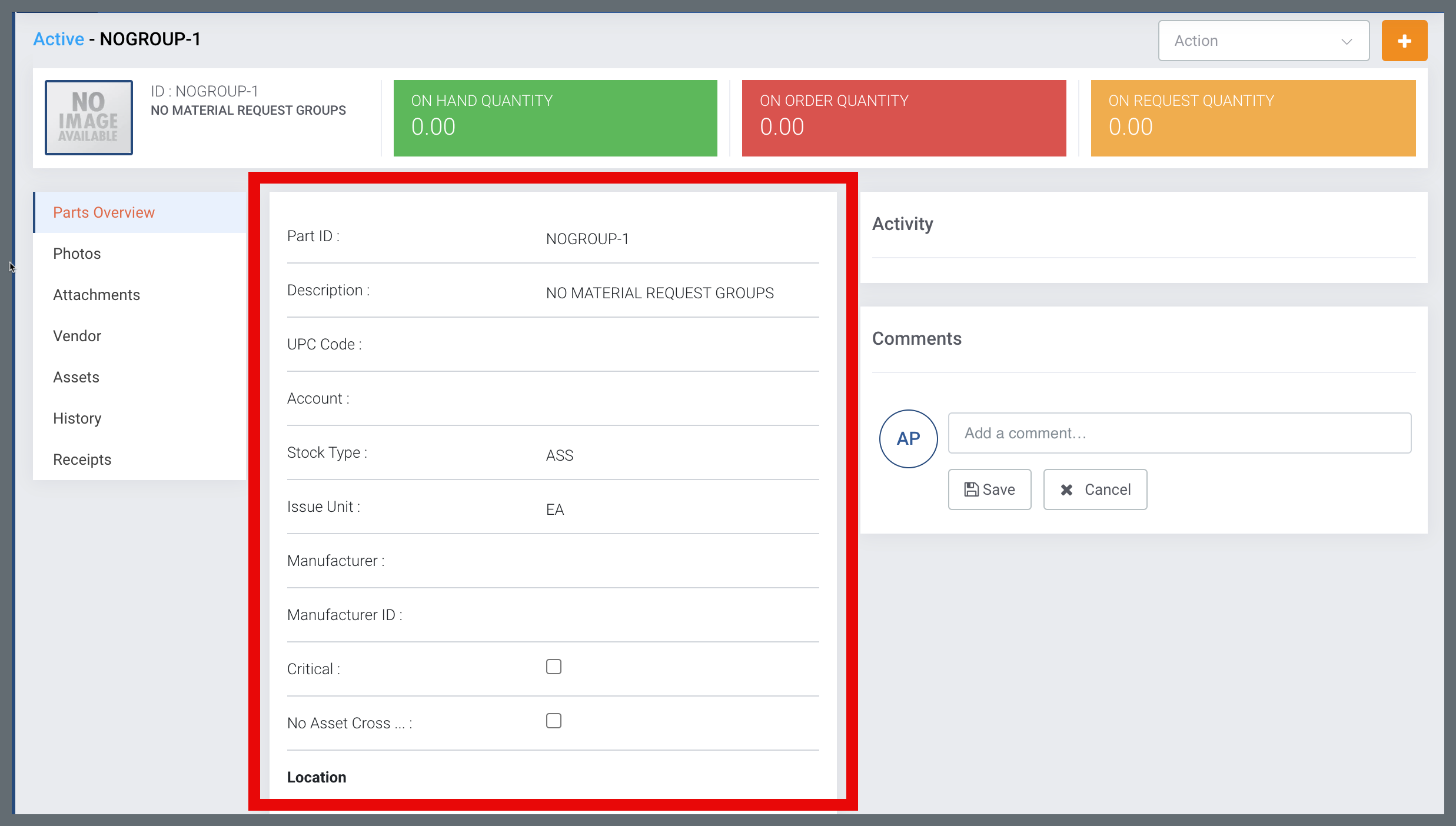1456x826 pixels.
Task: Click the red On Order Quantity tile
Action: coord(903,118)
